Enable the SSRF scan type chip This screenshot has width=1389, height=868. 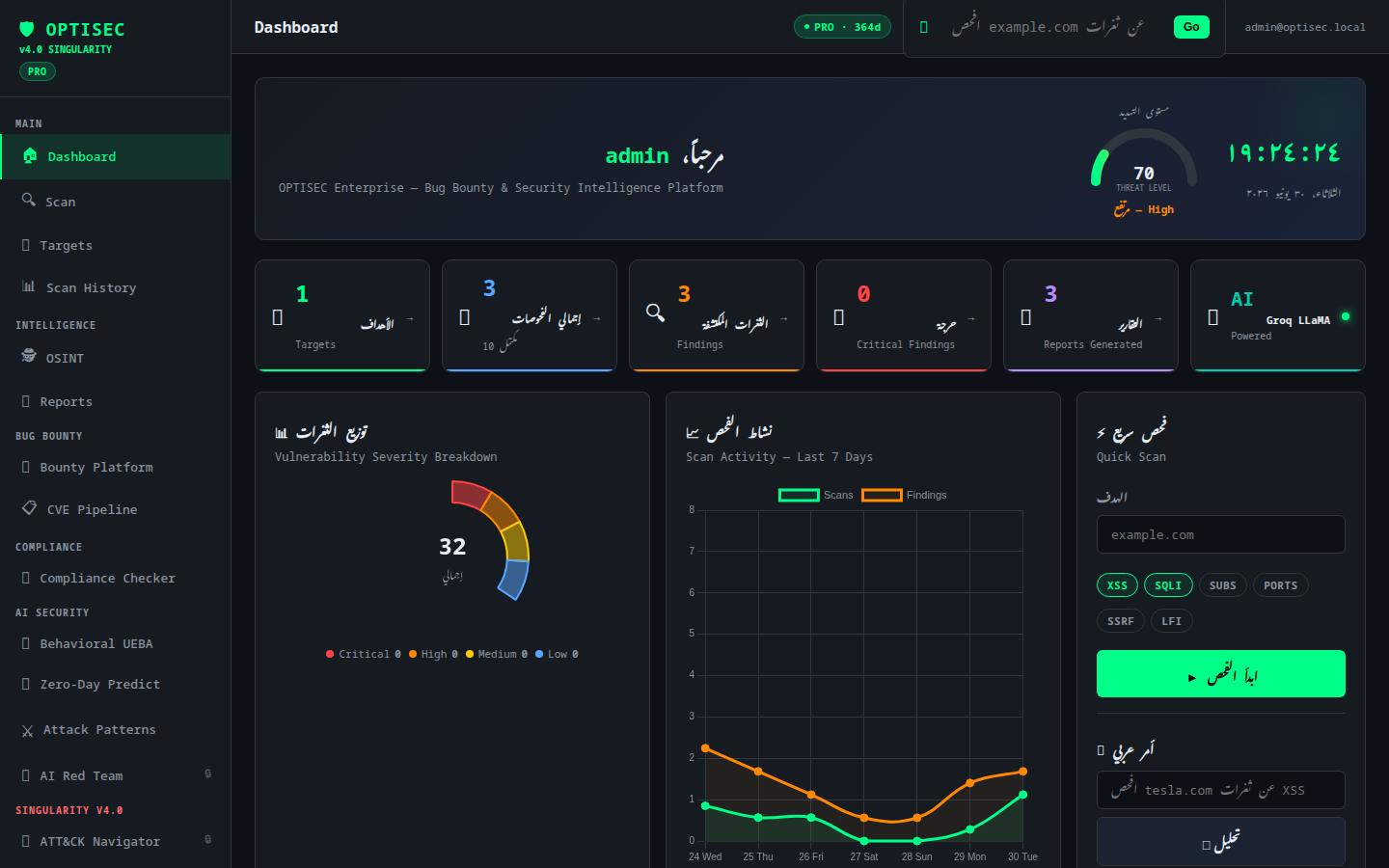[1120, 621]
